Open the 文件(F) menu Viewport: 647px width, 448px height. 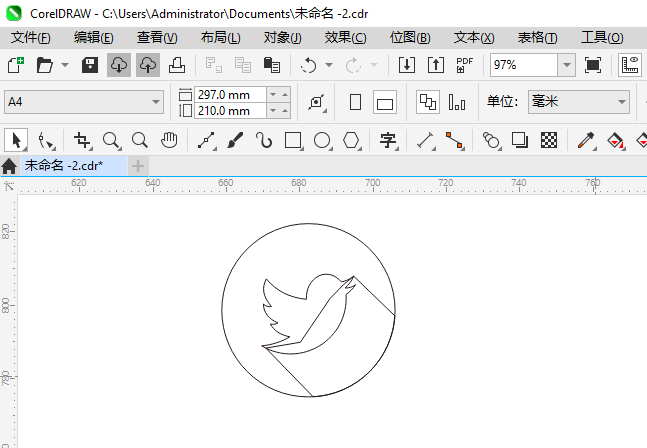(x=31, y=38)
